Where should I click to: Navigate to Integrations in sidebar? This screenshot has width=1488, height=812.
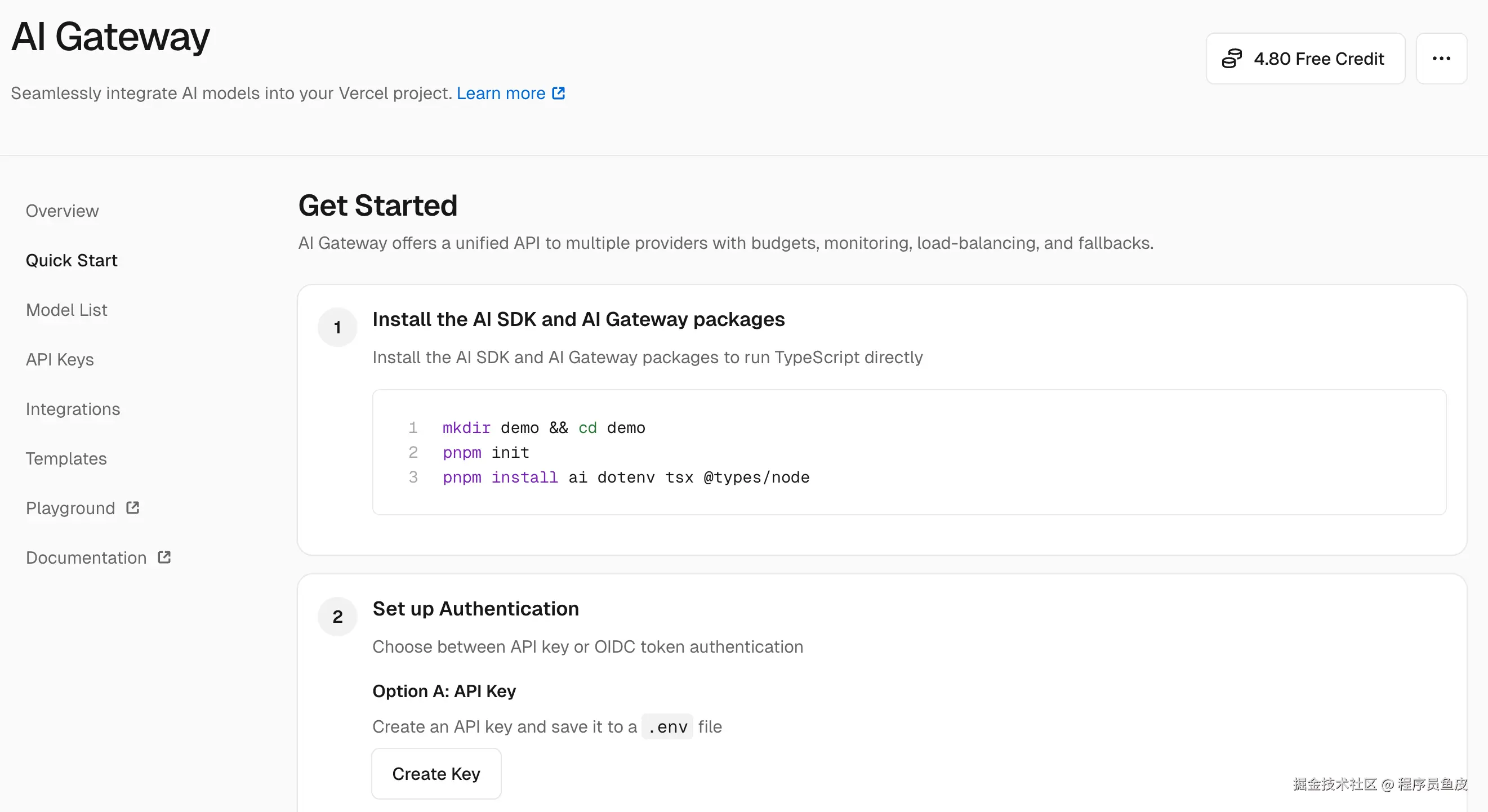73,409
